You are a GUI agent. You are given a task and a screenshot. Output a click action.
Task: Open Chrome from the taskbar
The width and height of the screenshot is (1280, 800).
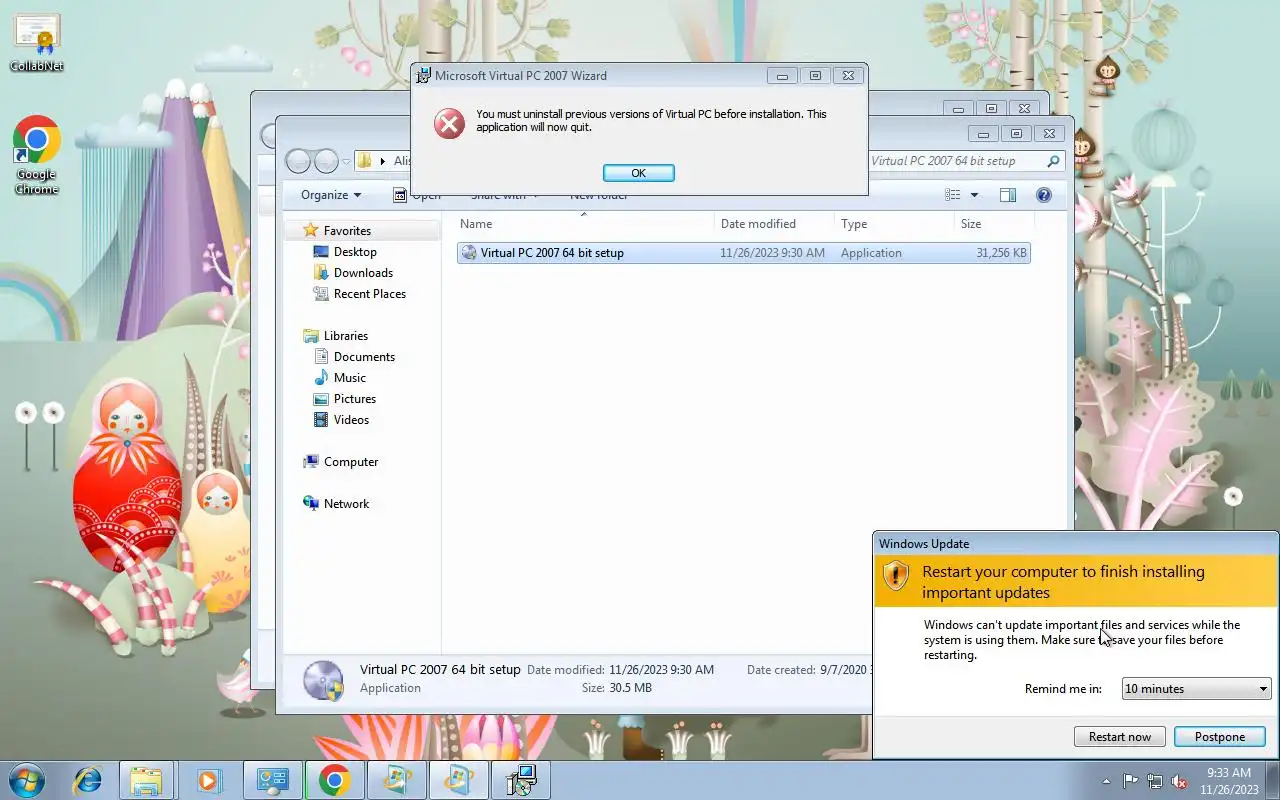coord(334,780)
